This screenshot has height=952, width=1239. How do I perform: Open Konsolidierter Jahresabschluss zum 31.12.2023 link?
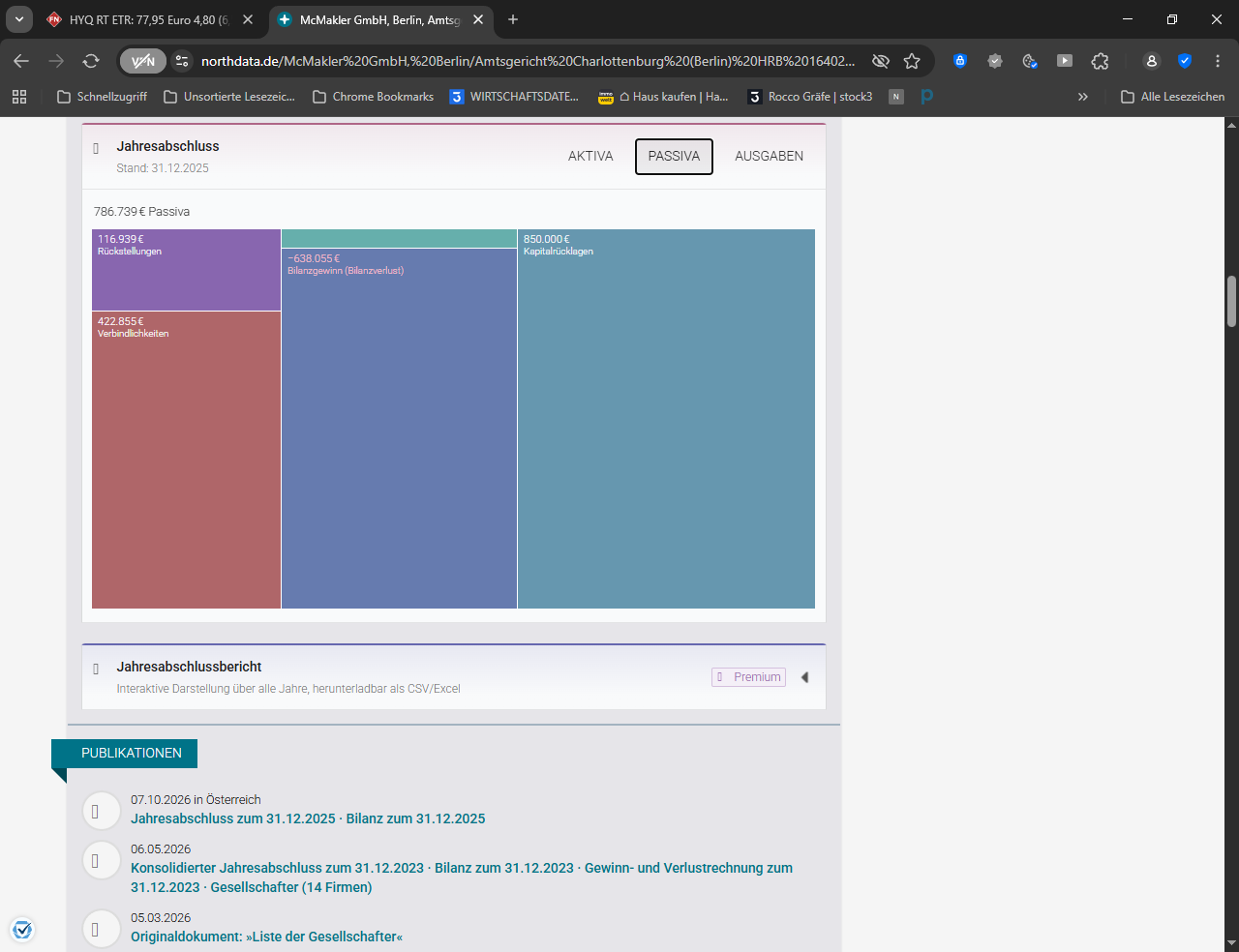462,878
